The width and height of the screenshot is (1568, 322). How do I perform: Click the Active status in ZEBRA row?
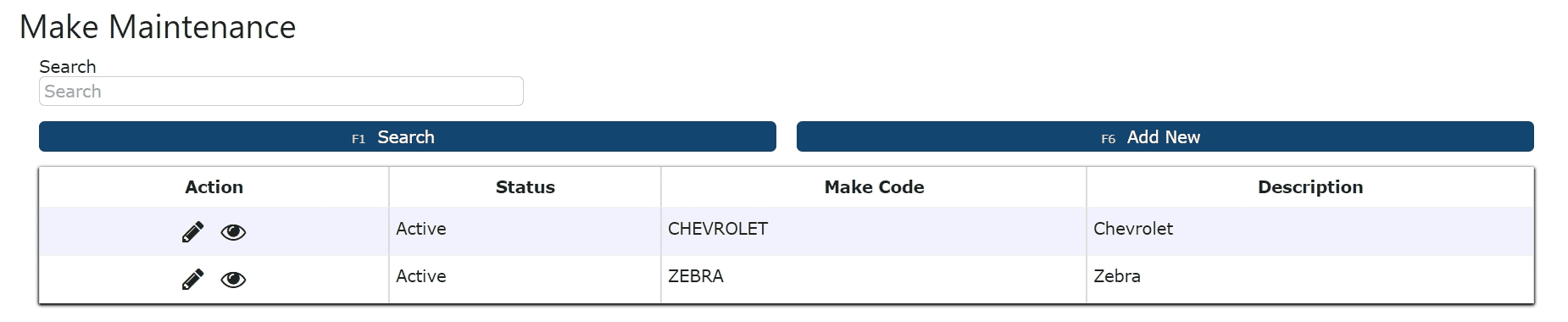(421, 276)
